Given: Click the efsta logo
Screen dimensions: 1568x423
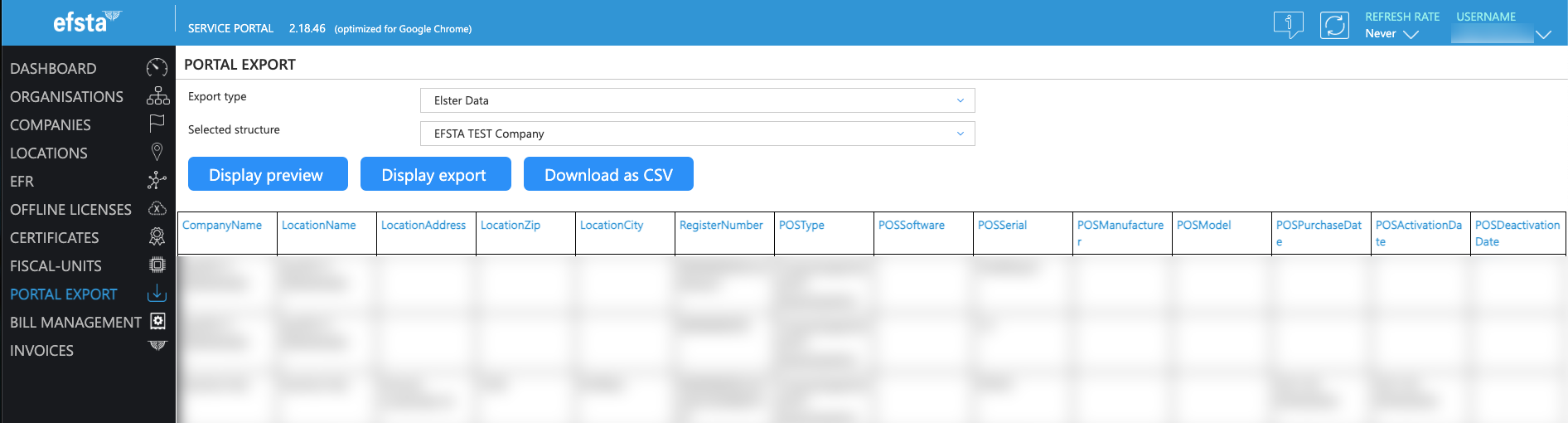Looking at the screenshot, I should (87, 22).
